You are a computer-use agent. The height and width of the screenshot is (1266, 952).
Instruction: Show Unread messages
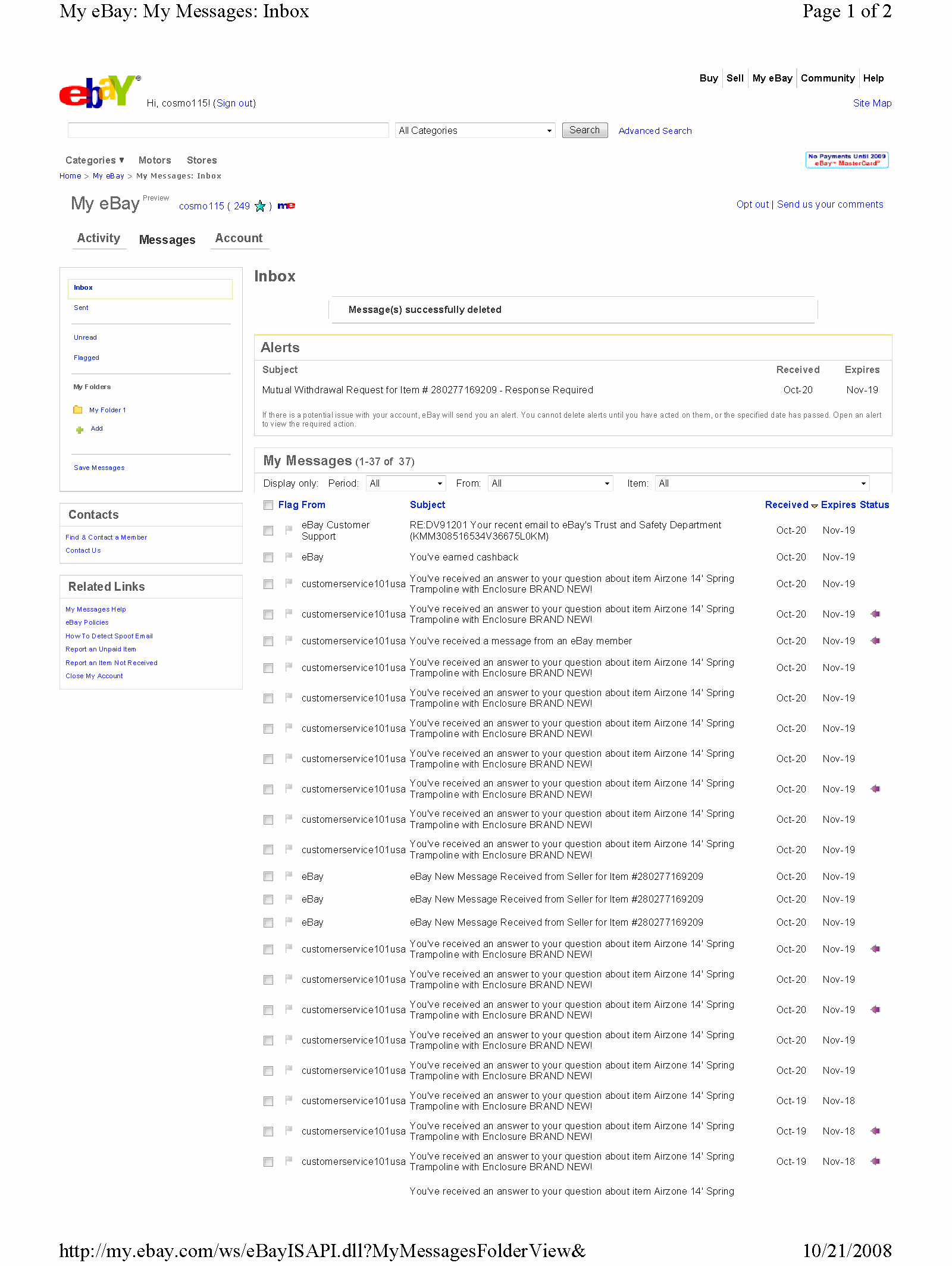point(85,338)
